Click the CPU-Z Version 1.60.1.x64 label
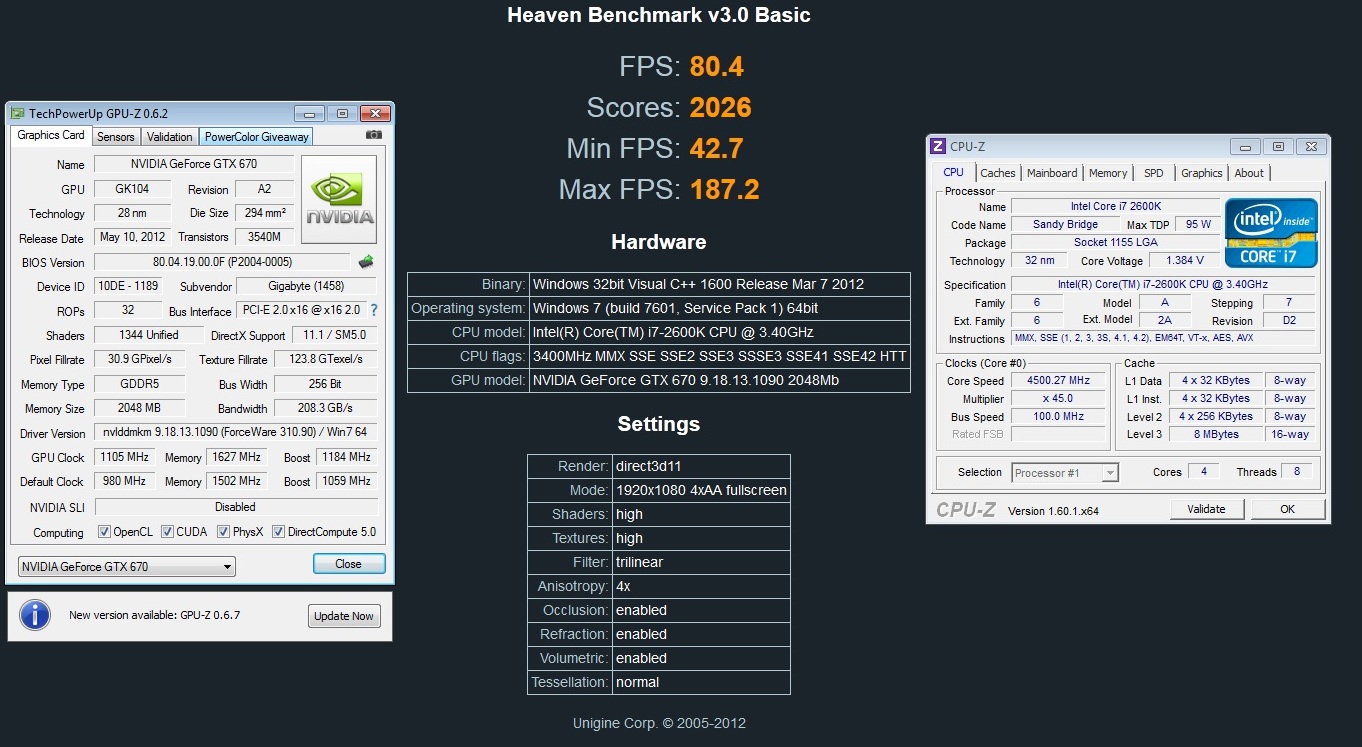Image resolution: width=1362 pixels, height=747 pixels. 1053,510
